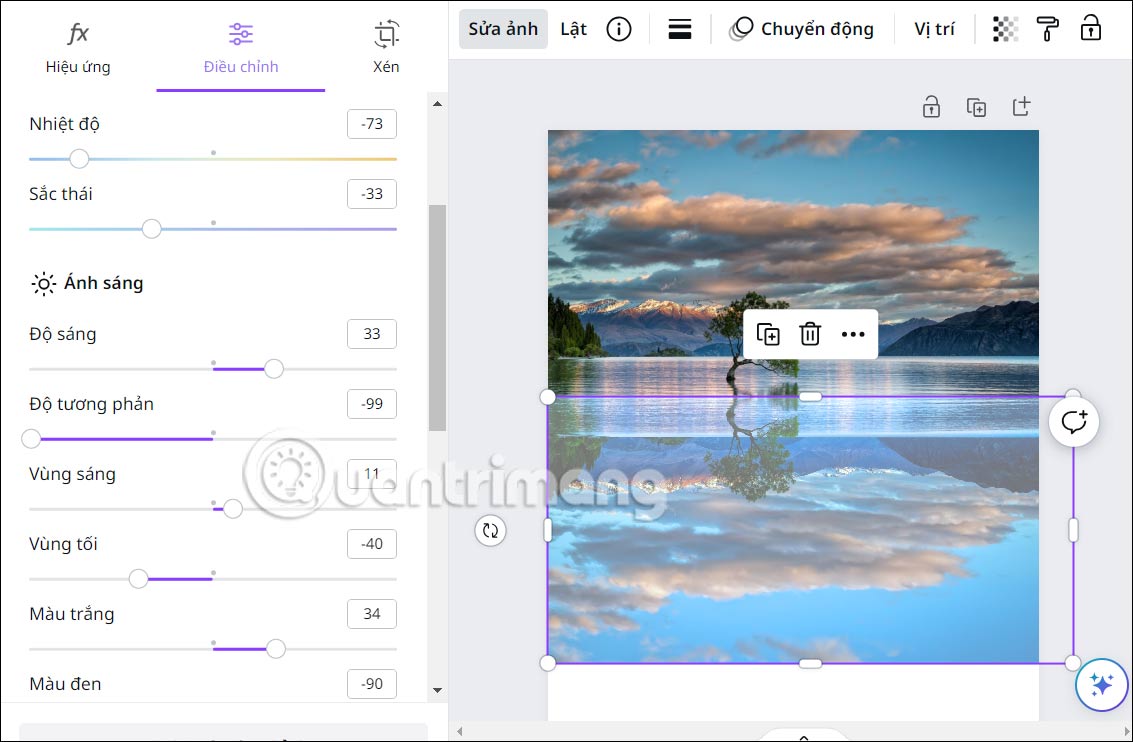The height and width of the screenshot is (742, 1133).
Task: Flip the image with the Lật button
Action: click(573, 28)
